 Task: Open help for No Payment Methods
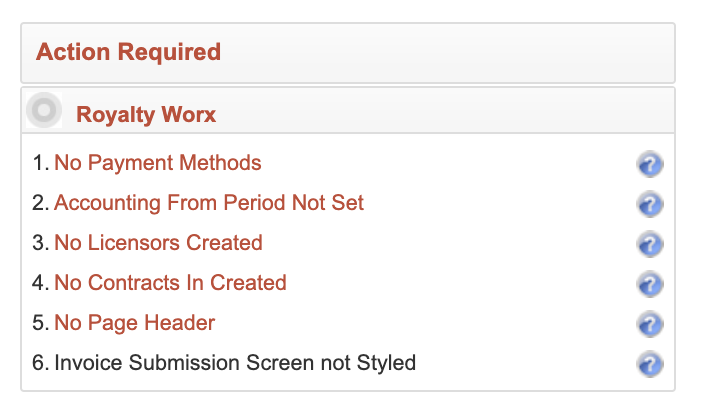pyautogui.click(x=650, y=164)
